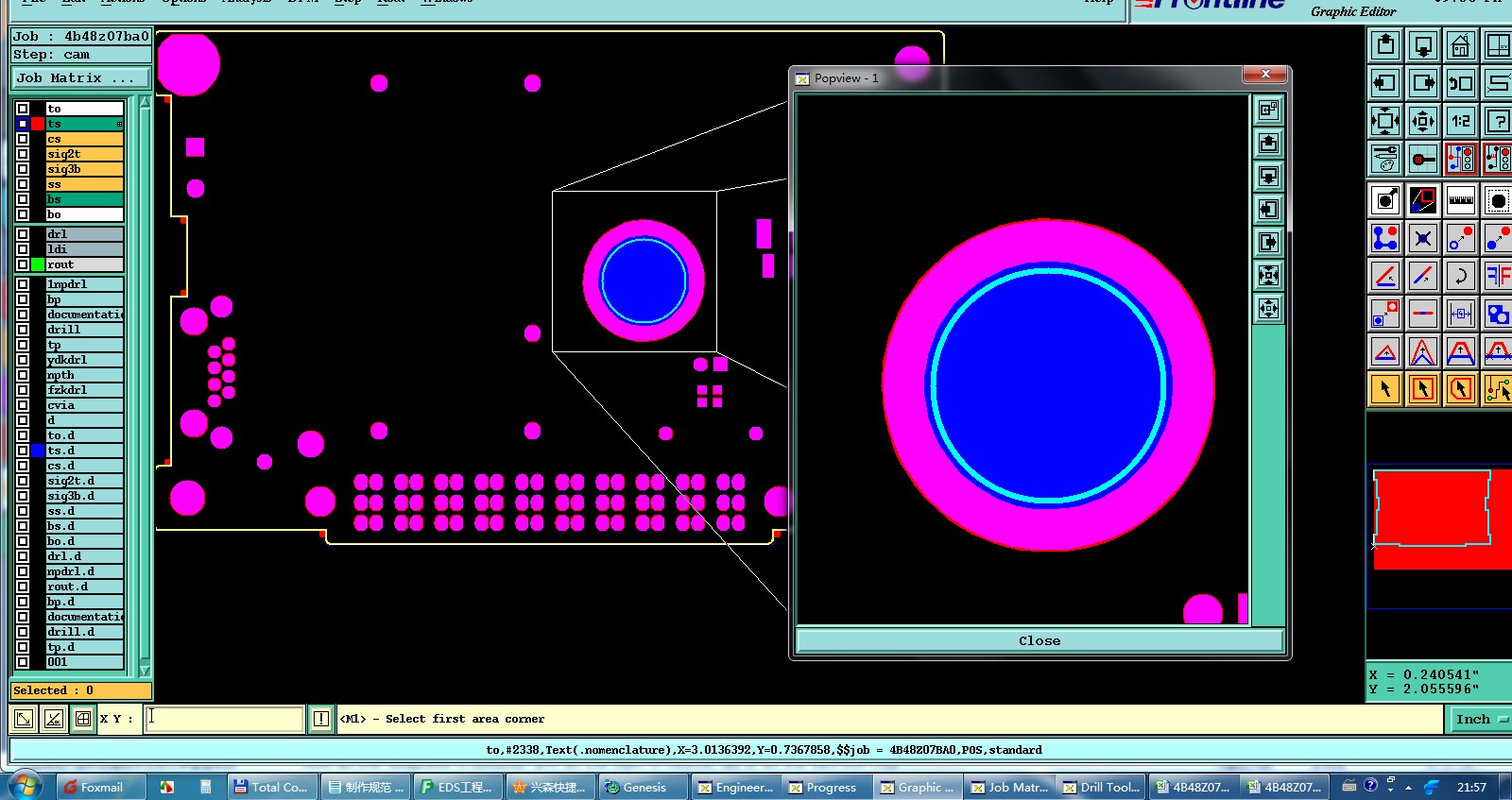Click the zoom out shrink icon
This screenshot has height=800, width=1512.
[1423, 121]
